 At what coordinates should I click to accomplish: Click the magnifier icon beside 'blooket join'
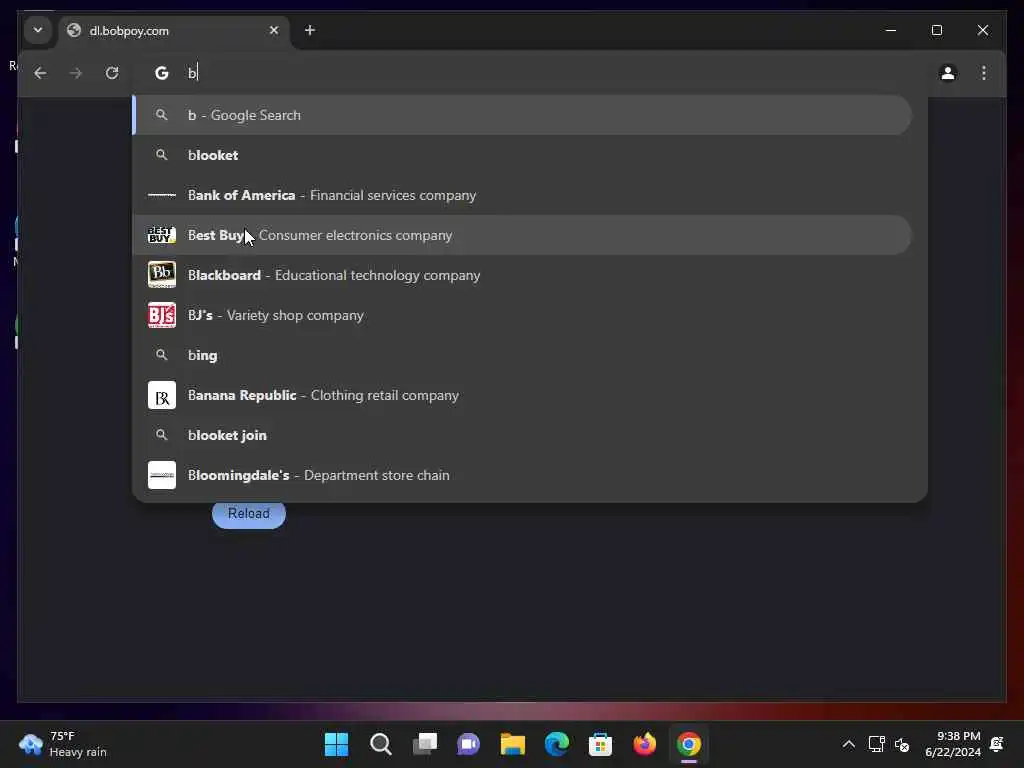pos(161,435)
